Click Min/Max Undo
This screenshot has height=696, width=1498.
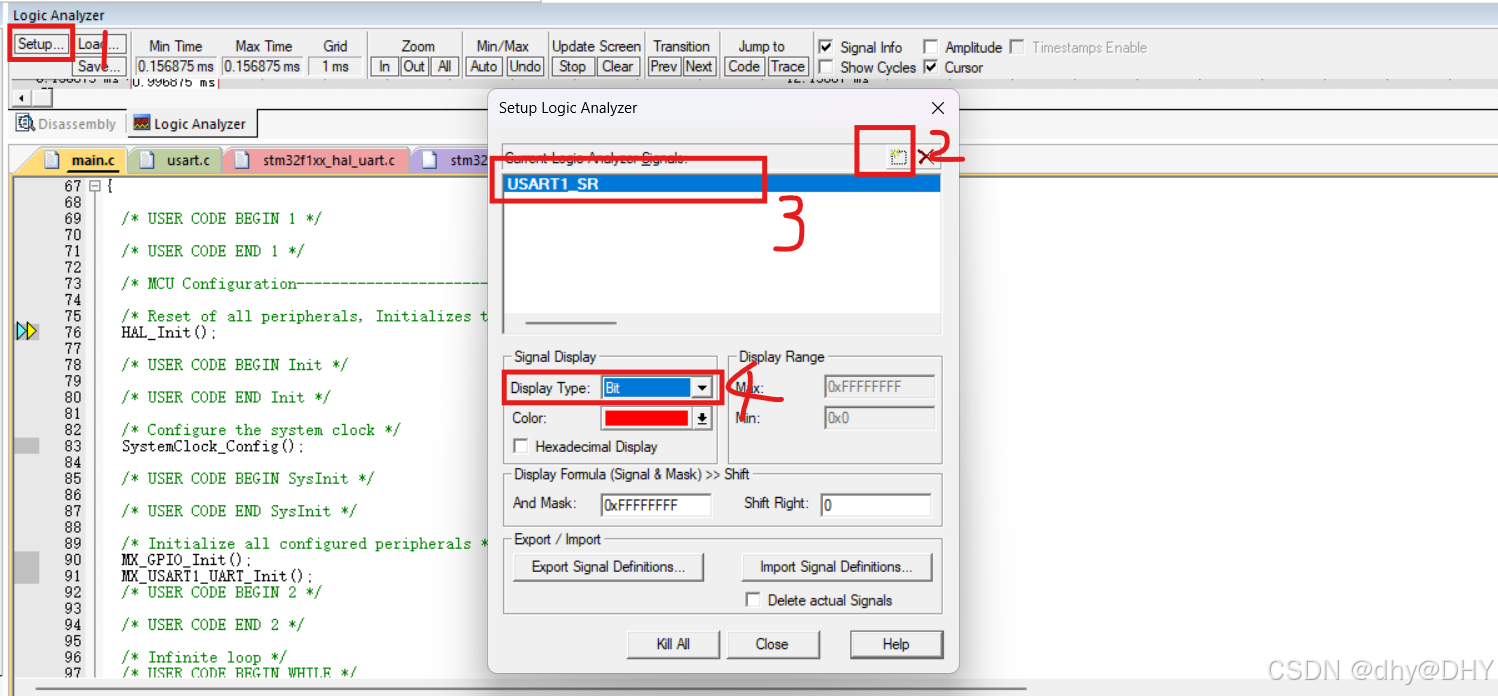pyautogui.click(x=525, y=66)
